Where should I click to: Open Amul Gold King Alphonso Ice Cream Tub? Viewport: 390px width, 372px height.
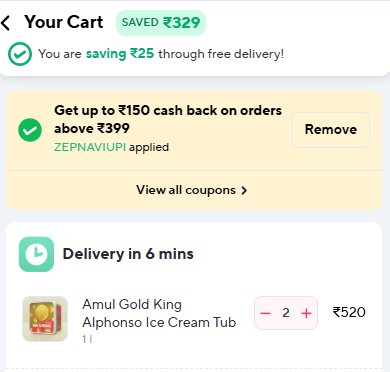[x=159, y=313]
